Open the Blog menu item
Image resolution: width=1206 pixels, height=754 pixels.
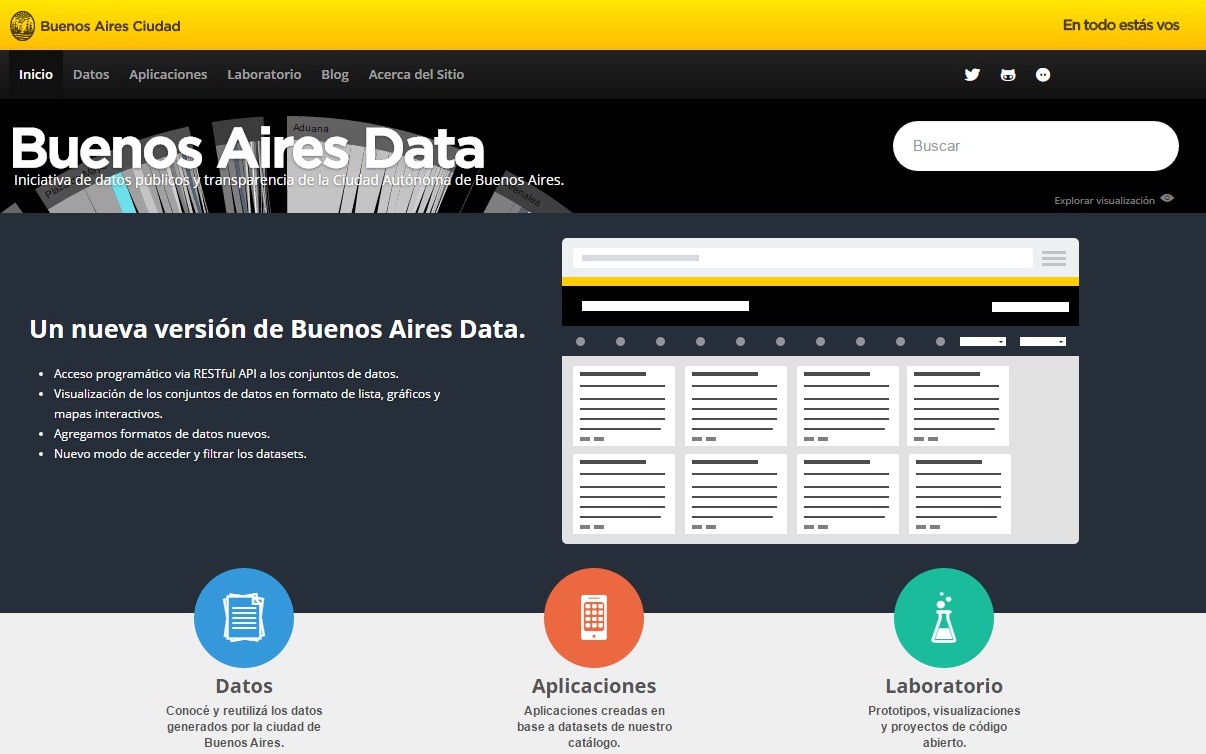(335, 75)
